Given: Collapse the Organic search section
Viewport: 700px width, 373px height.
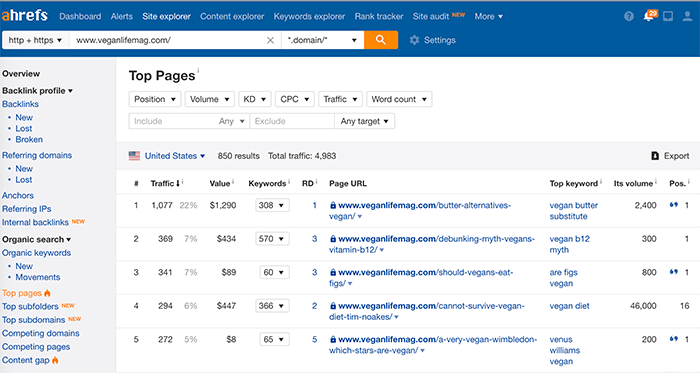Looking at the screenshot, I should [37, 239].
